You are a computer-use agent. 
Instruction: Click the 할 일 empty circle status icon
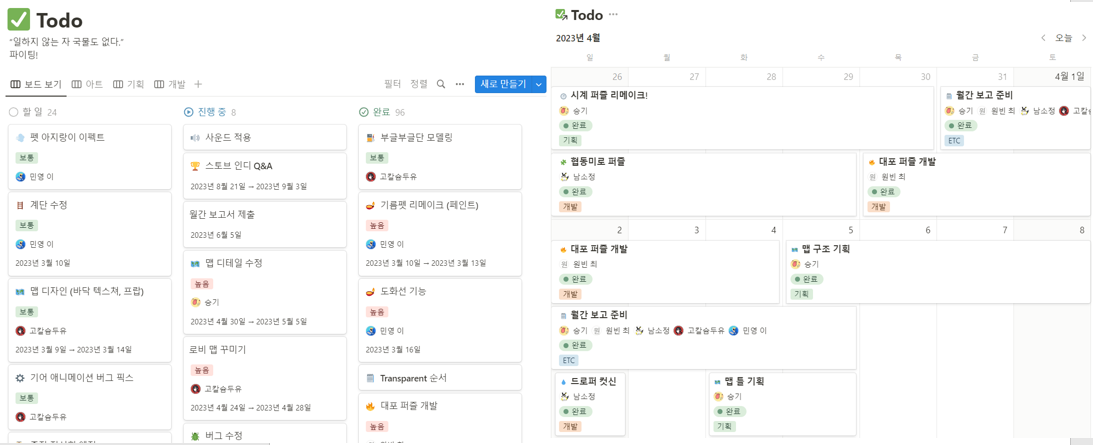(13, 112)
